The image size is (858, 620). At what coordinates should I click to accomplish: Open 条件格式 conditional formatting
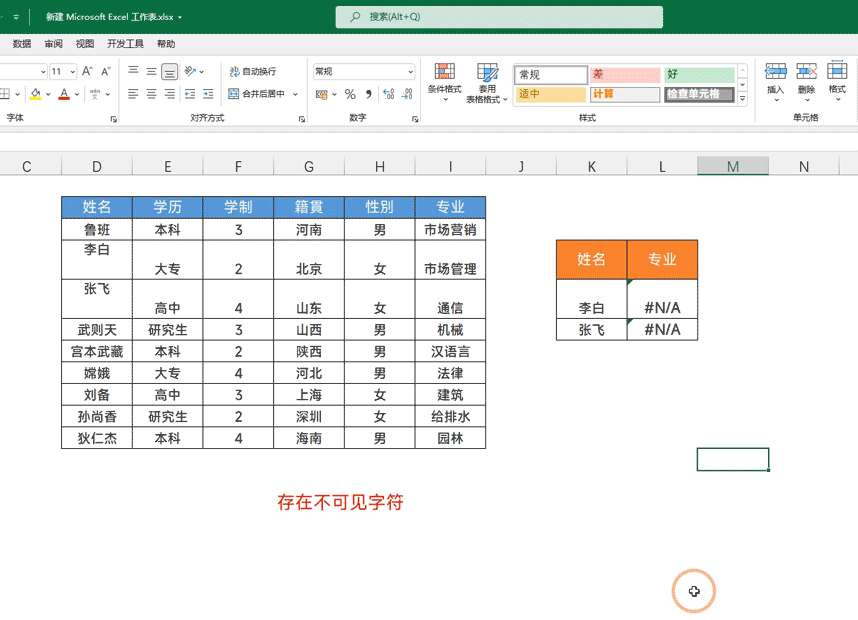(x=445, y=82)
